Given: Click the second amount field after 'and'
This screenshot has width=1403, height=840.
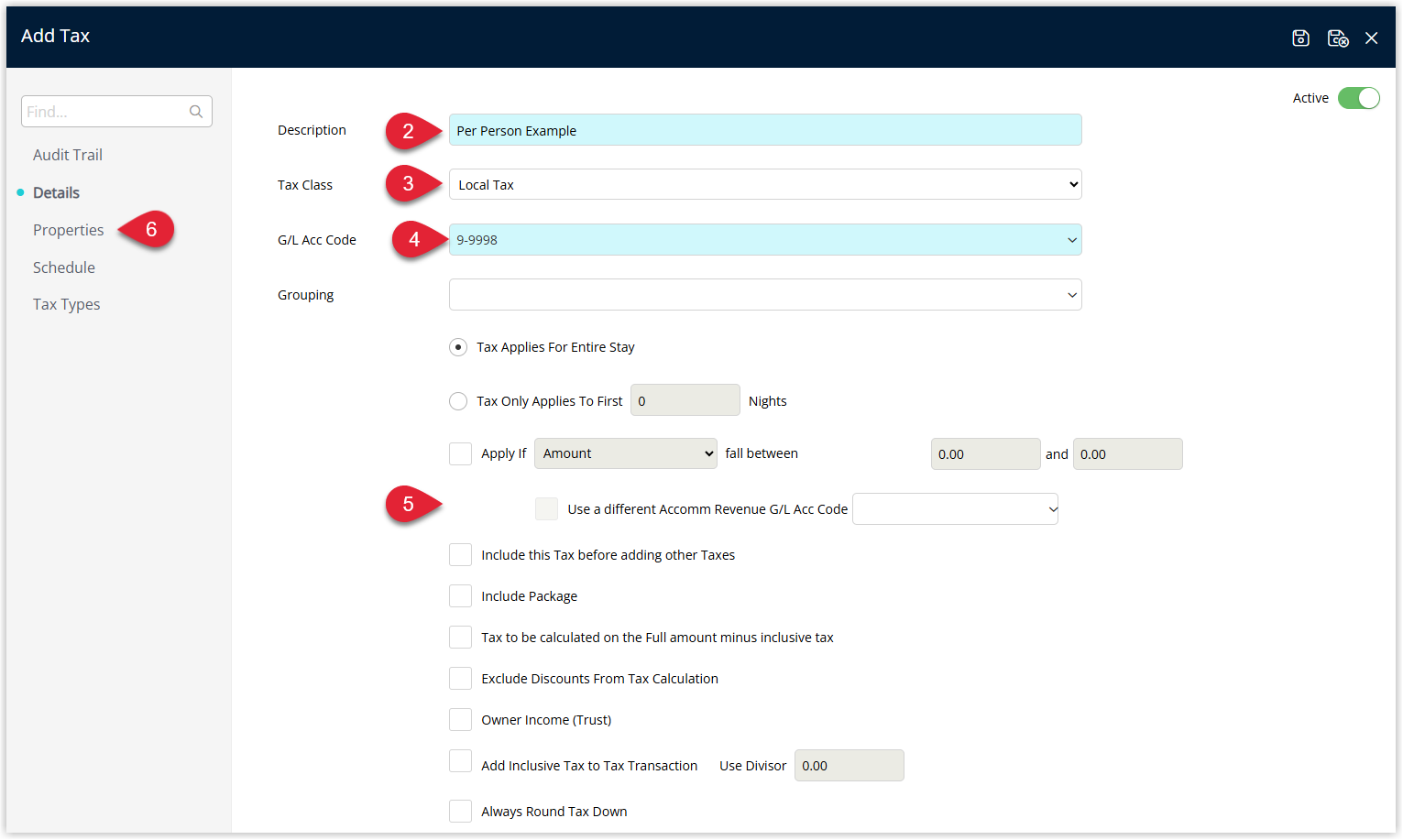Looking at the screenshot, I should pos(1127,453).
